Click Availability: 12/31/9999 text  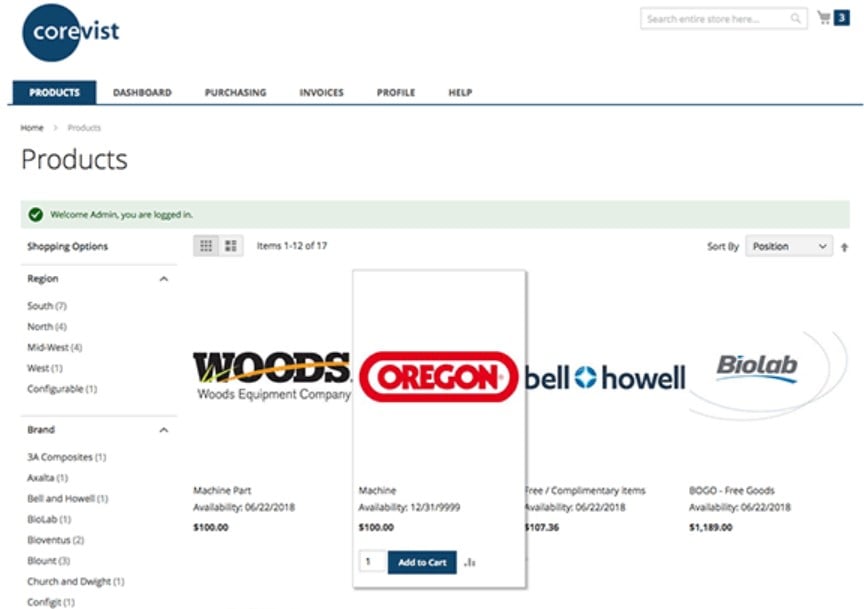[409, 507]
